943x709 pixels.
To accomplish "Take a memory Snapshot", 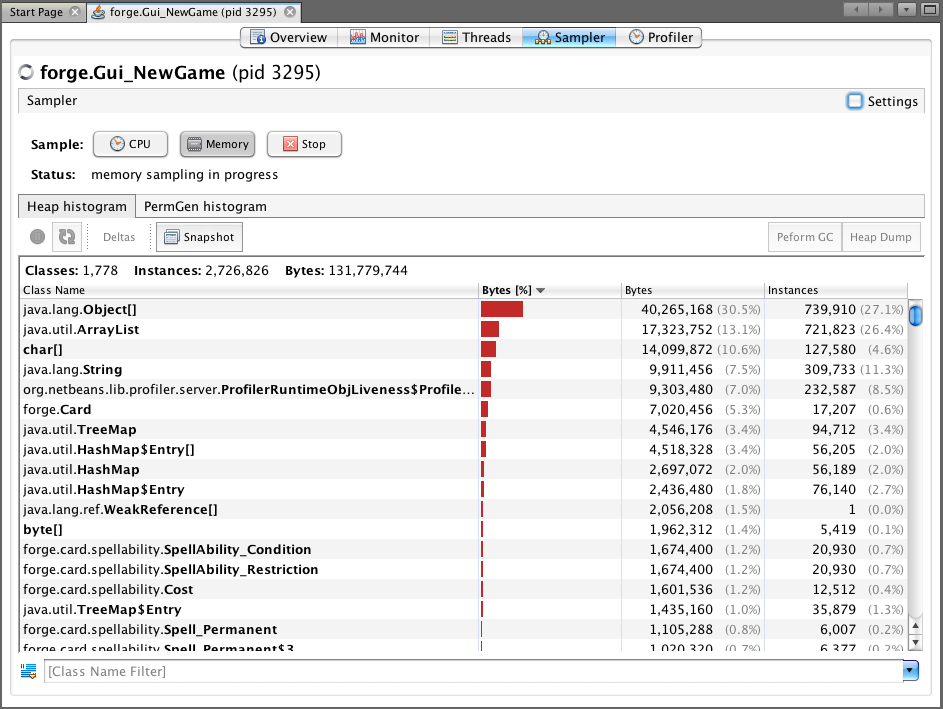I will [199, 237].
